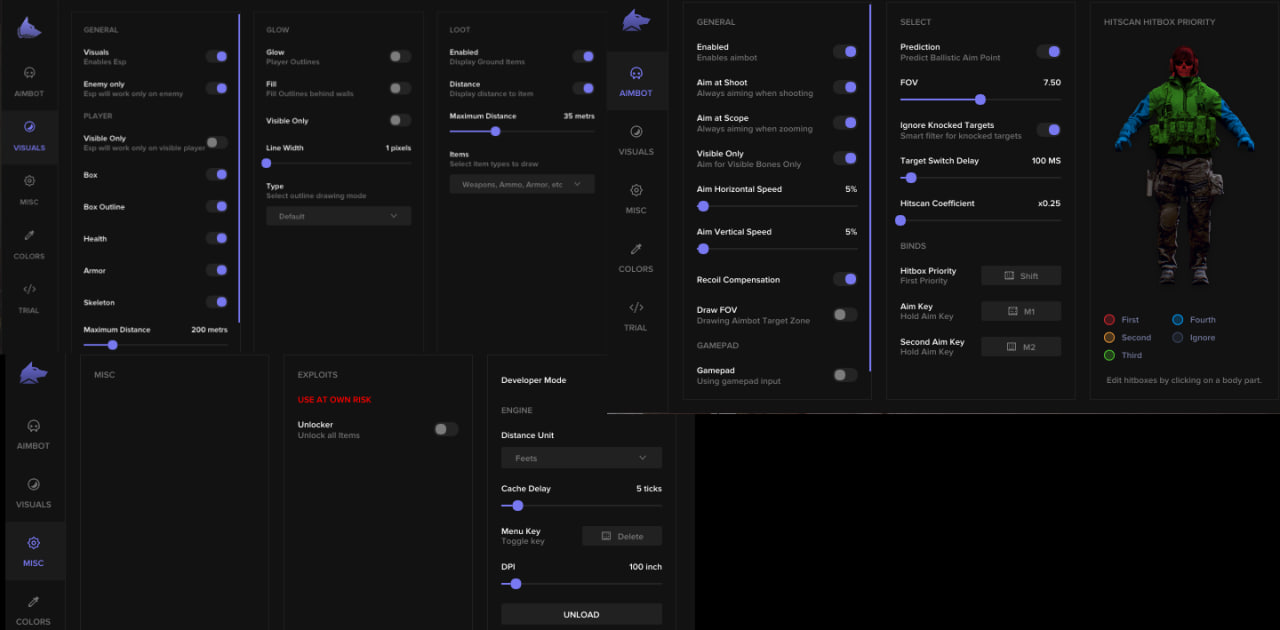
Task: Click the icon on the highlighted VISUALS tab
Action: coord(29,127)
